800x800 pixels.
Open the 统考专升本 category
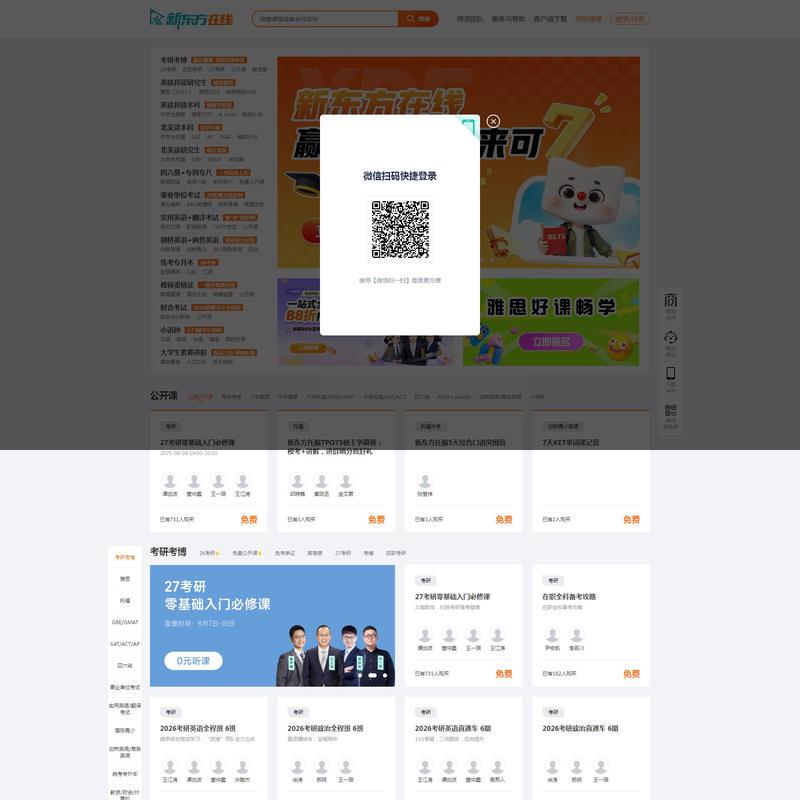point(177,262)
